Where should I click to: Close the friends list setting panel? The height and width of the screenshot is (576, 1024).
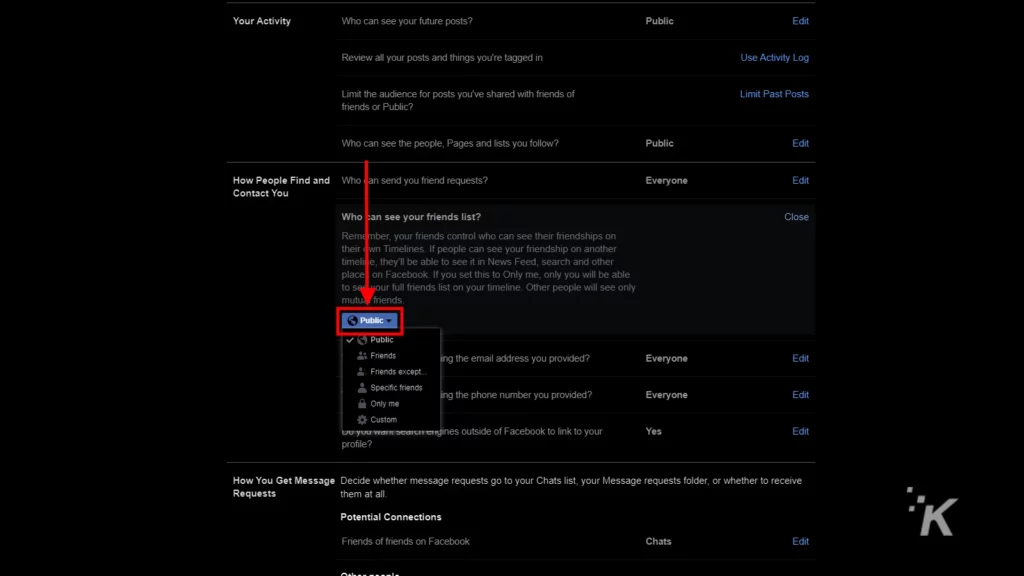click(796, 217)
